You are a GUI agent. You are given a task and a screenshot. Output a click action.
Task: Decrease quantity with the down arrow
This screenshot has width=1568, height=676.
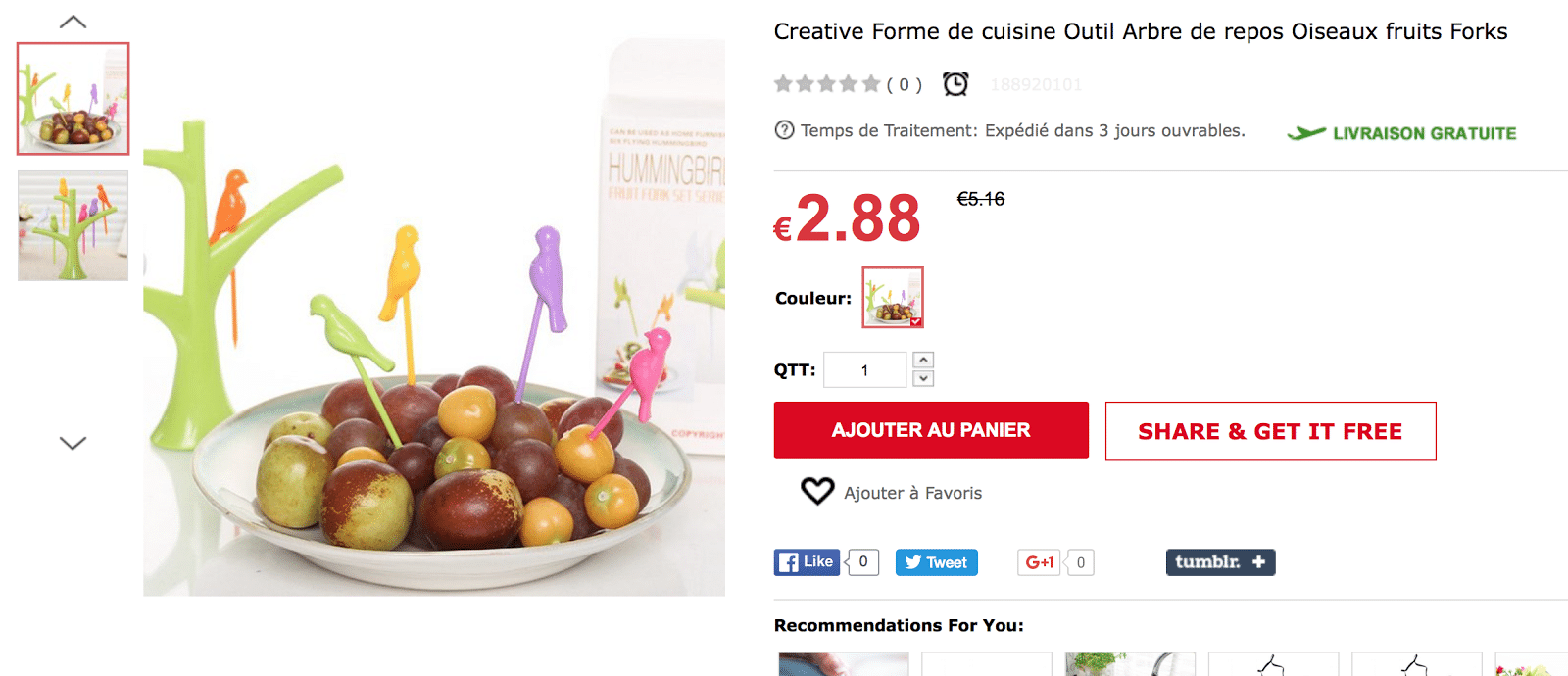[923, 379]
